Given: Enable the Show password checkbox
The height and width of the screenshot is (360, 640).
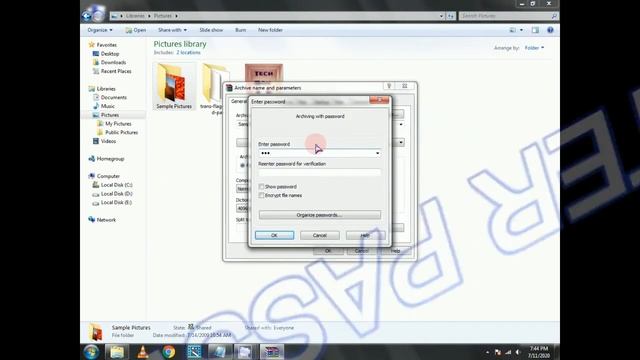Looking at the screenshot, I should point(261,187).
